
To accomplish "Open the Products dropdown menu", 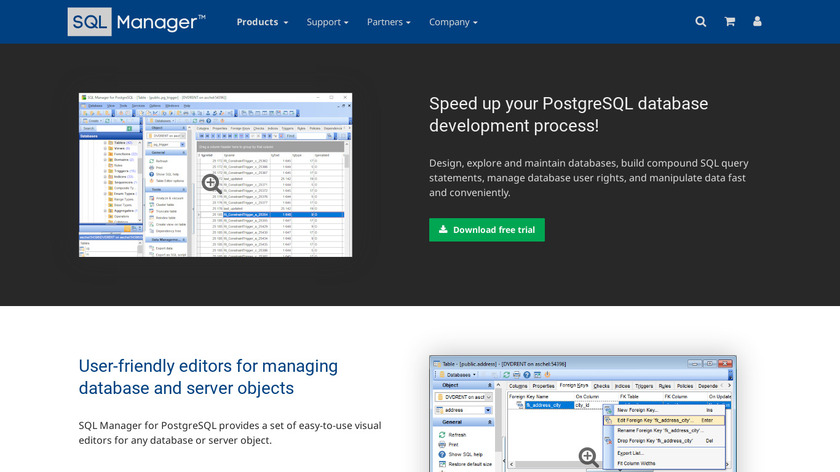I will pos(262,22).
